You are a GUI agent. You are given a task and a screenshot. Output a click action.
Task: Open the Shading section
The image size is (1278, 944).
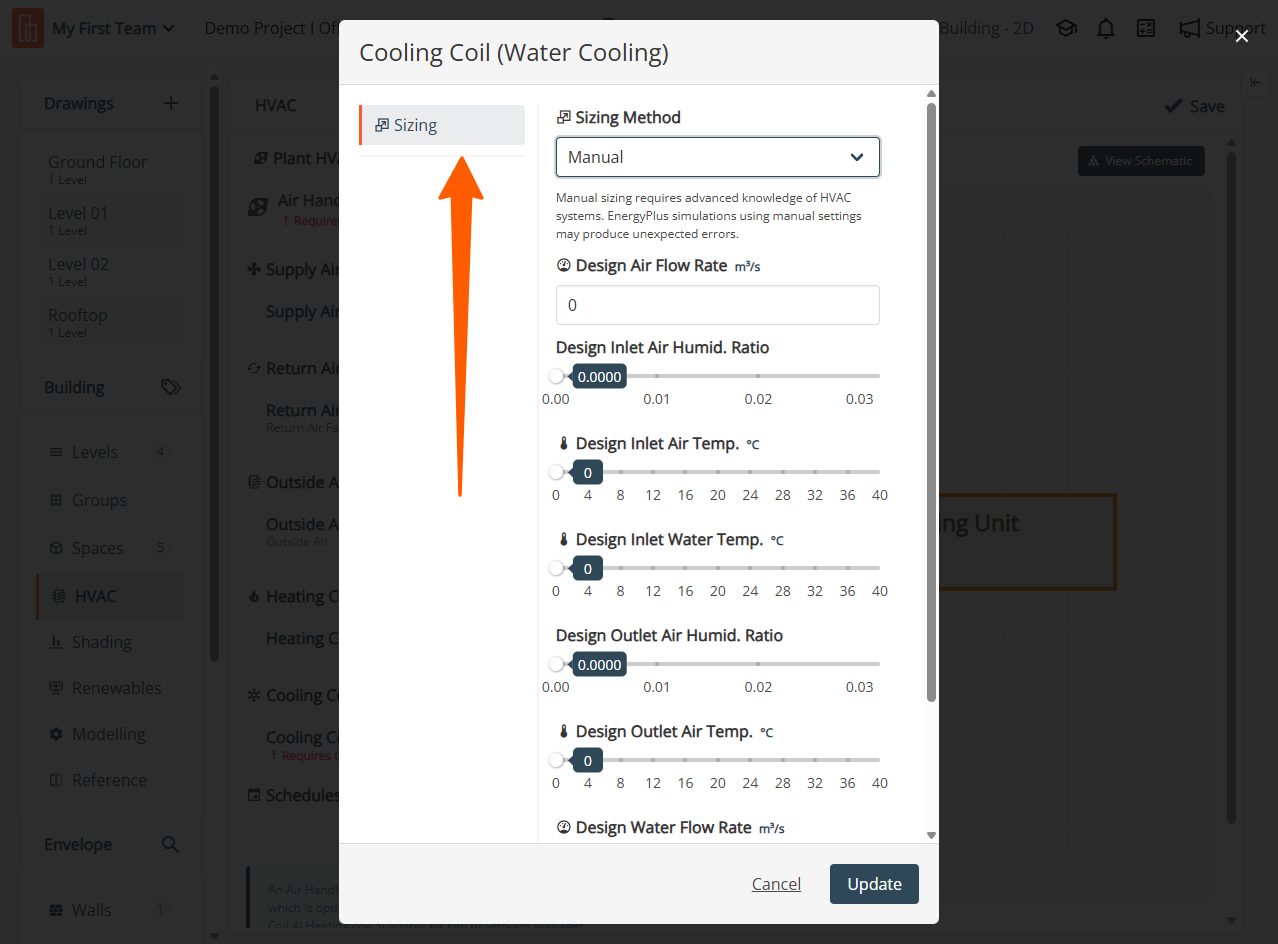101,642
